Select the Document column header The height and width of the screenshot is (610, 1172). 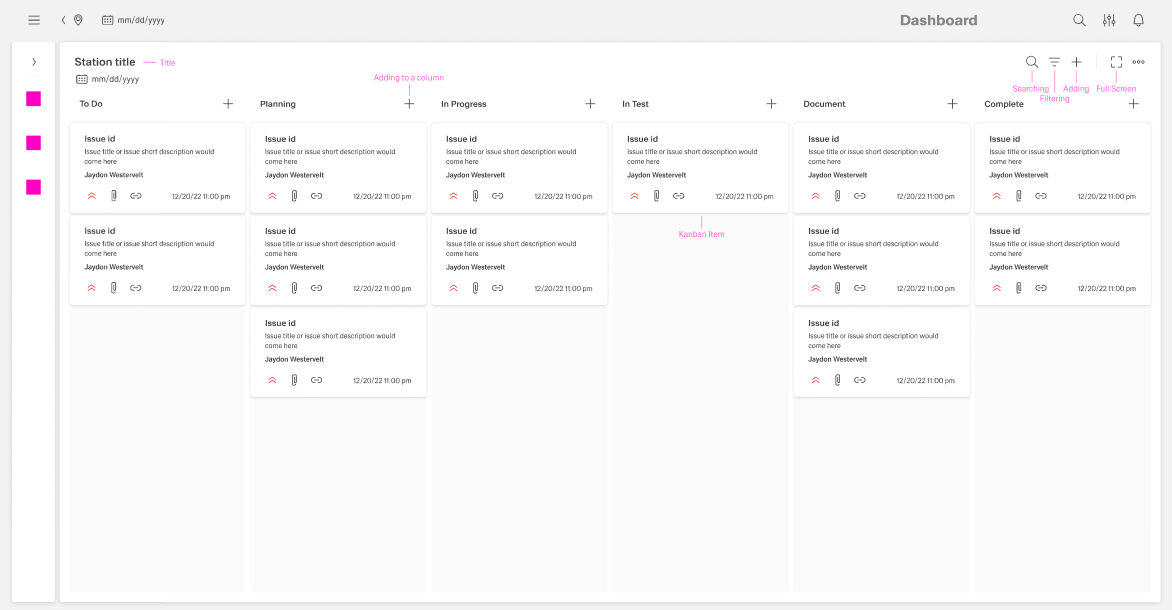click(x=825, y=103)
